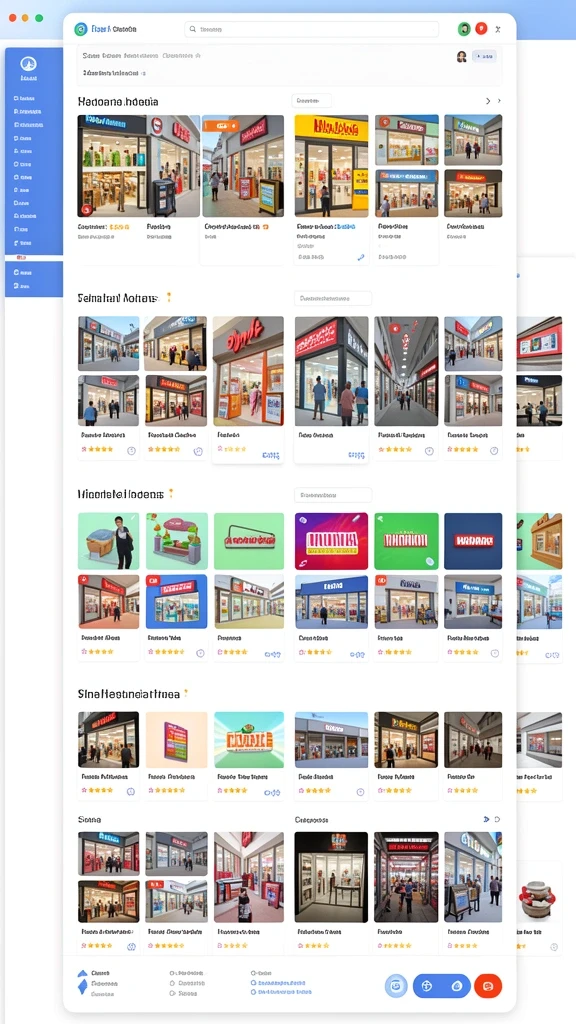
Task: Click the teal logo icon in header
Action: [x=81, y=29]
